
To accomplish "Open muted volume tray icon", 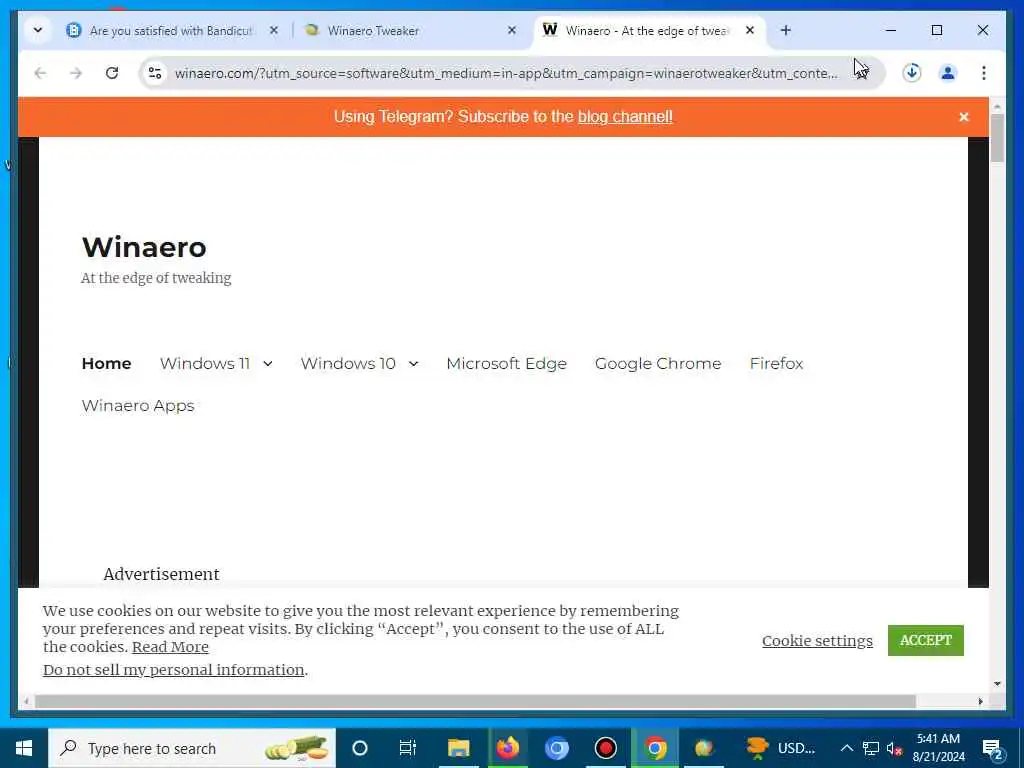I will pos(895,748).
